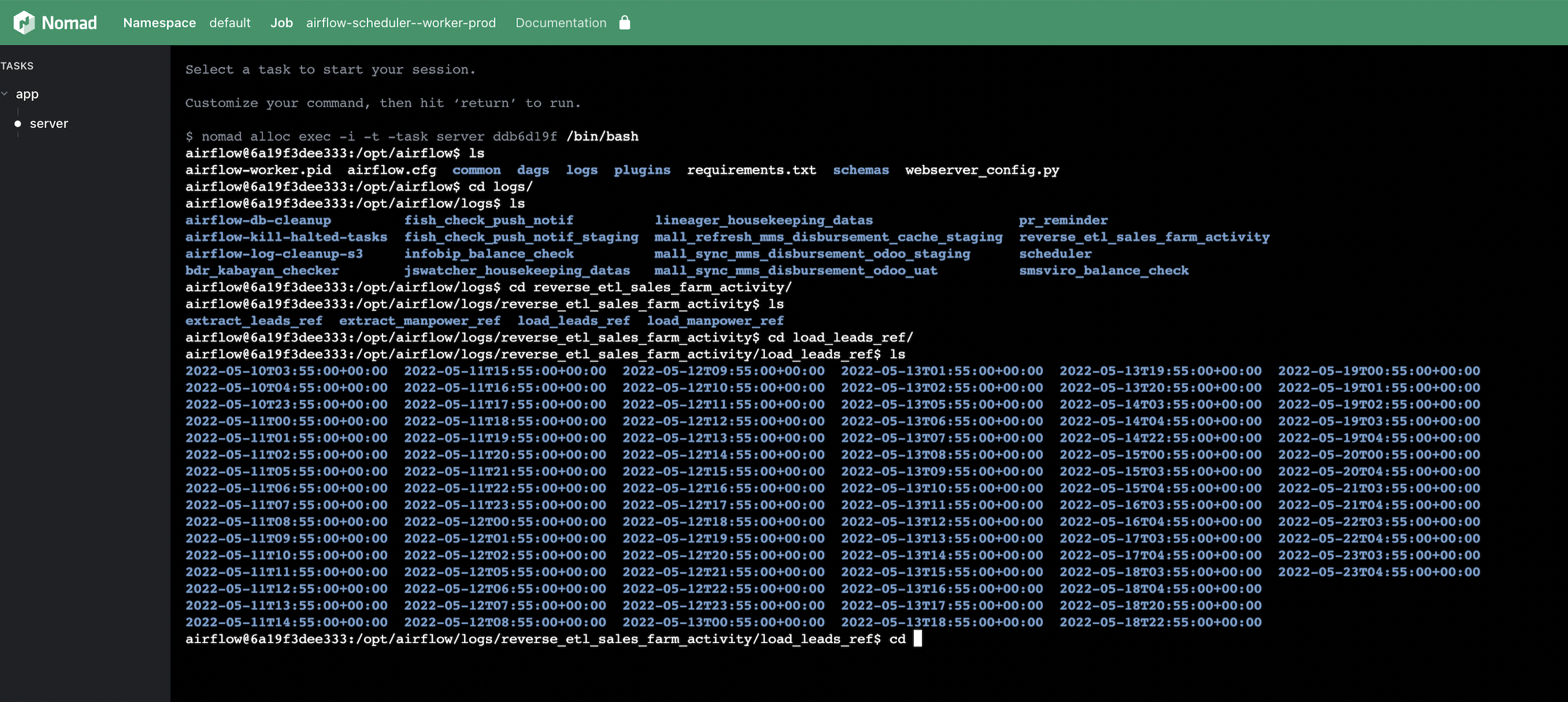Click the infobip_balance_check folder name
The height and width of the screenshot is (702, 1568).
click(489, 254)
